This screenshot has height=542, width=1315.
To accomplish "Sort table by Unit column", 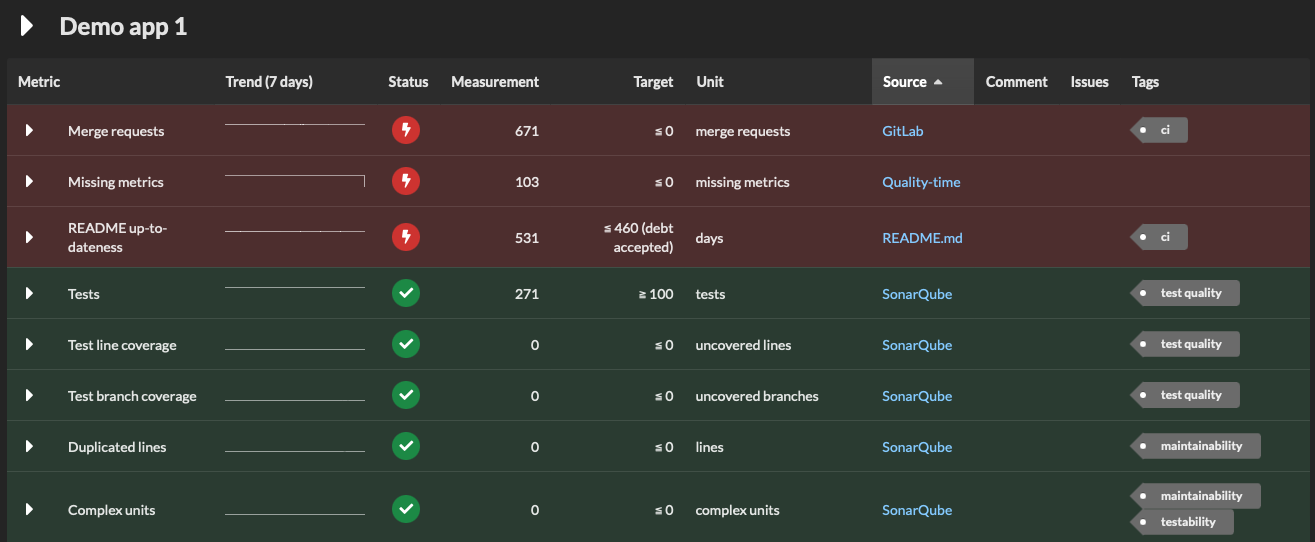I will coord(710,82).
